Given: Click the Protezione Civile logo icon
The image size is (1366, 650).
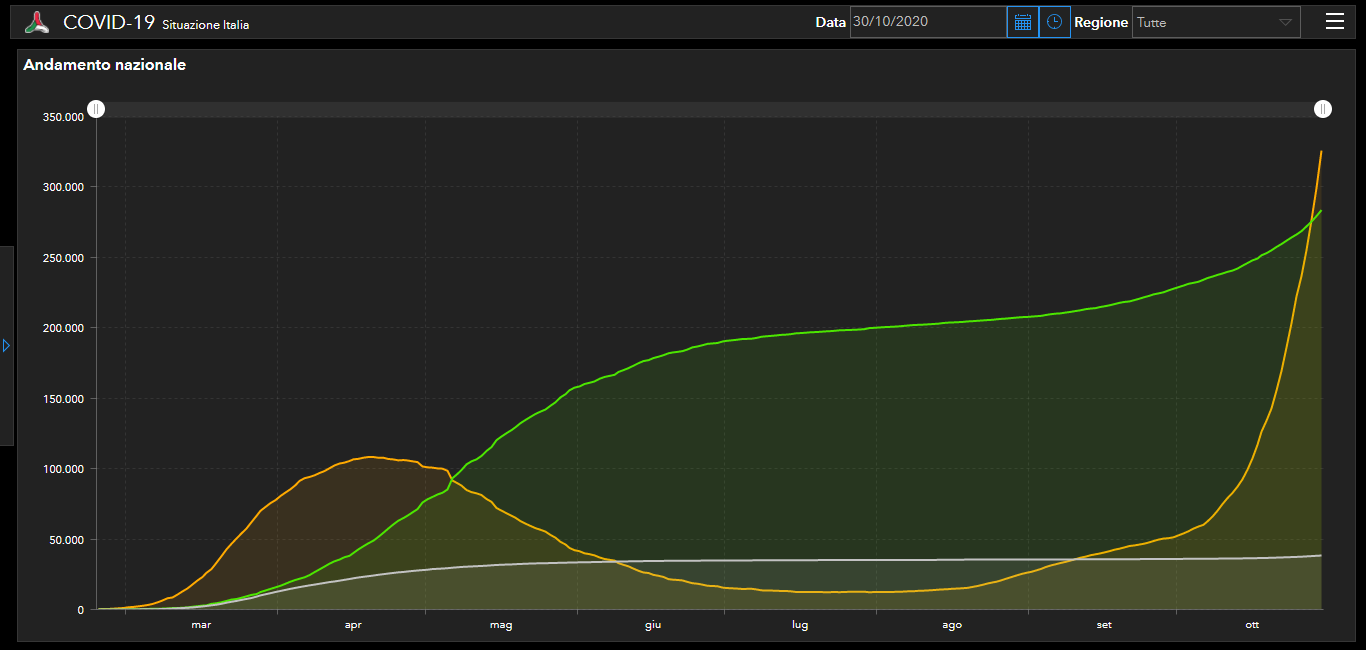Looking at the screenshot, I should [36, 22].
